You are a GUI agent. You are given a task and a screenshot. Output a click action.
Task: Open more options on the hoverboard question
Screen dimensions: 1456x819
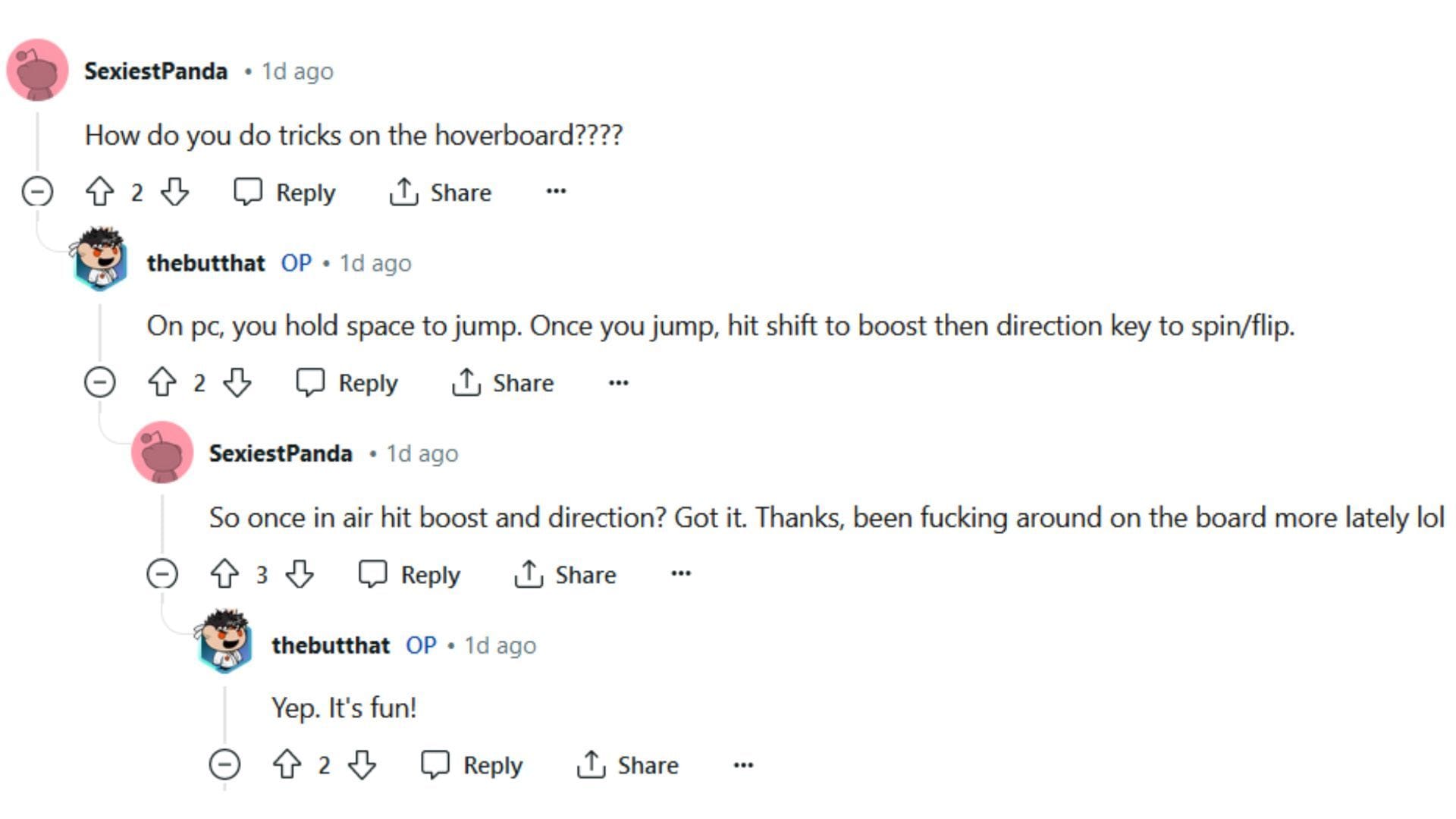pos(556,191)
